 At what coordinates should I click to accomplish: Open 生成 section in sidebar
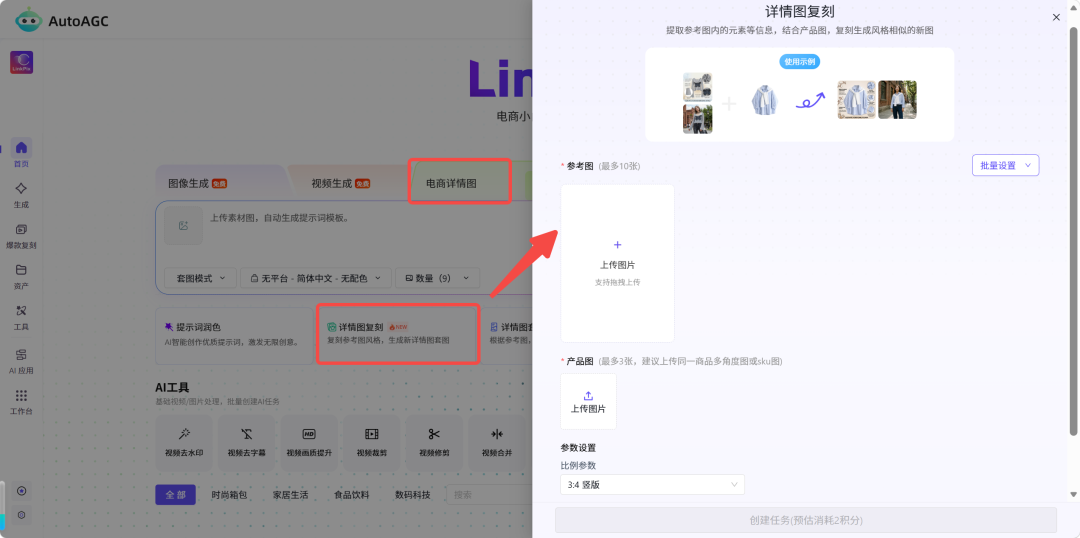click(x=21, y=195)
